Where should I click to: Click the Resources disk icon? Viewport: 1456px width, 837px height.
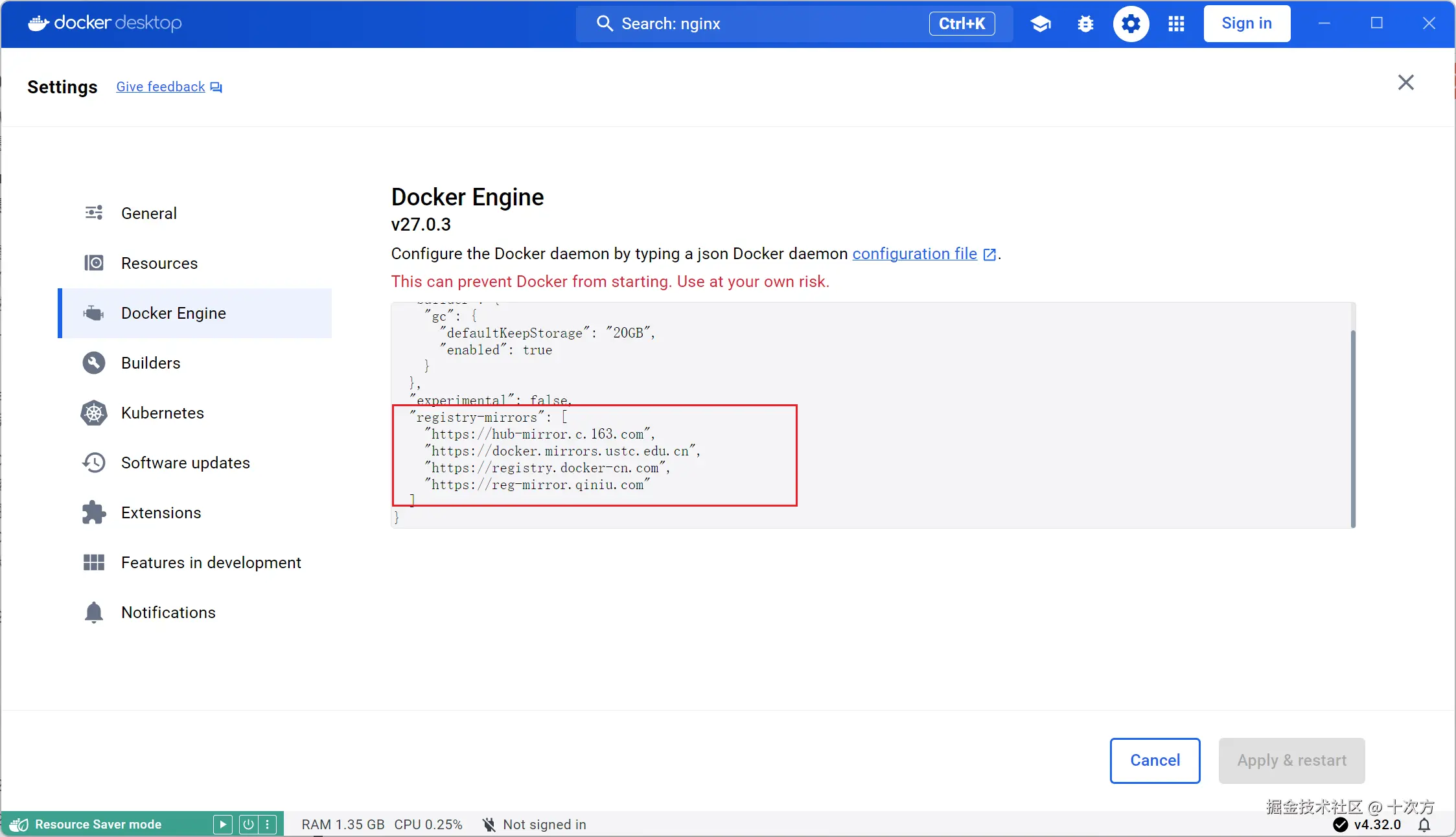[x=94, y=262]
